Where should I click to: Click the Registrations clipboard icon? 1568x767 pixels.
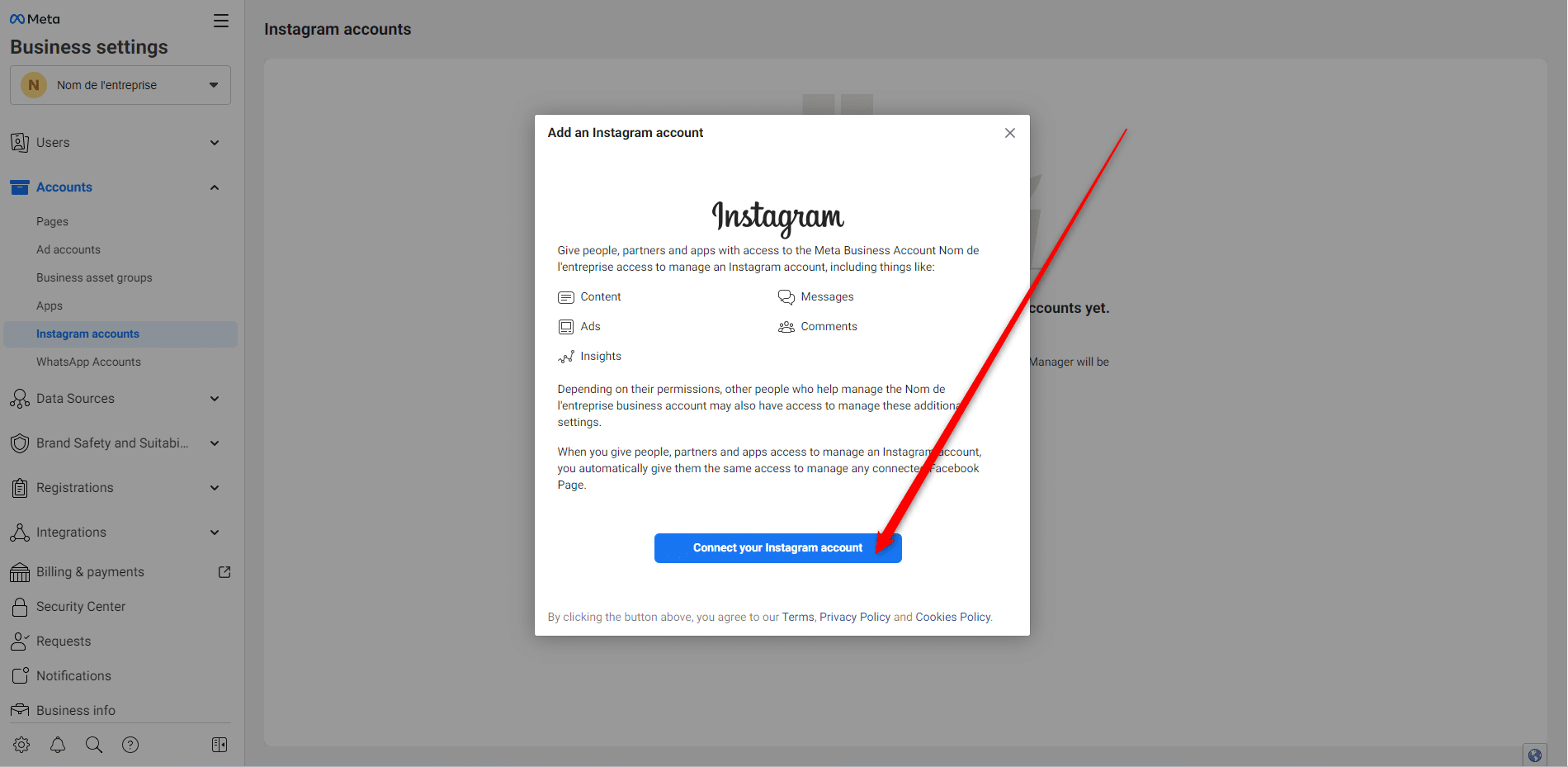(x=20, y=488)
